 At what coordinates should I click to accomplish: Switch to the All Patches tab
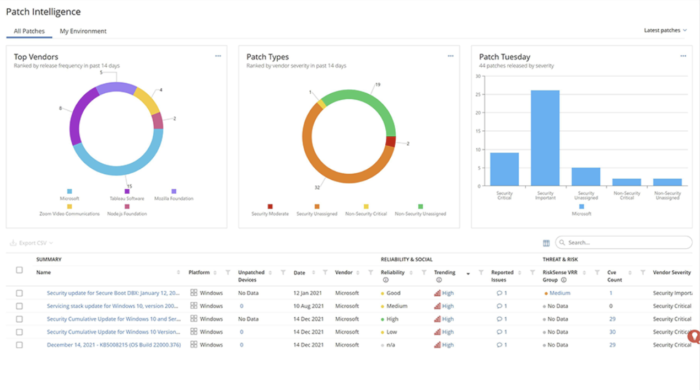(29, 31)
